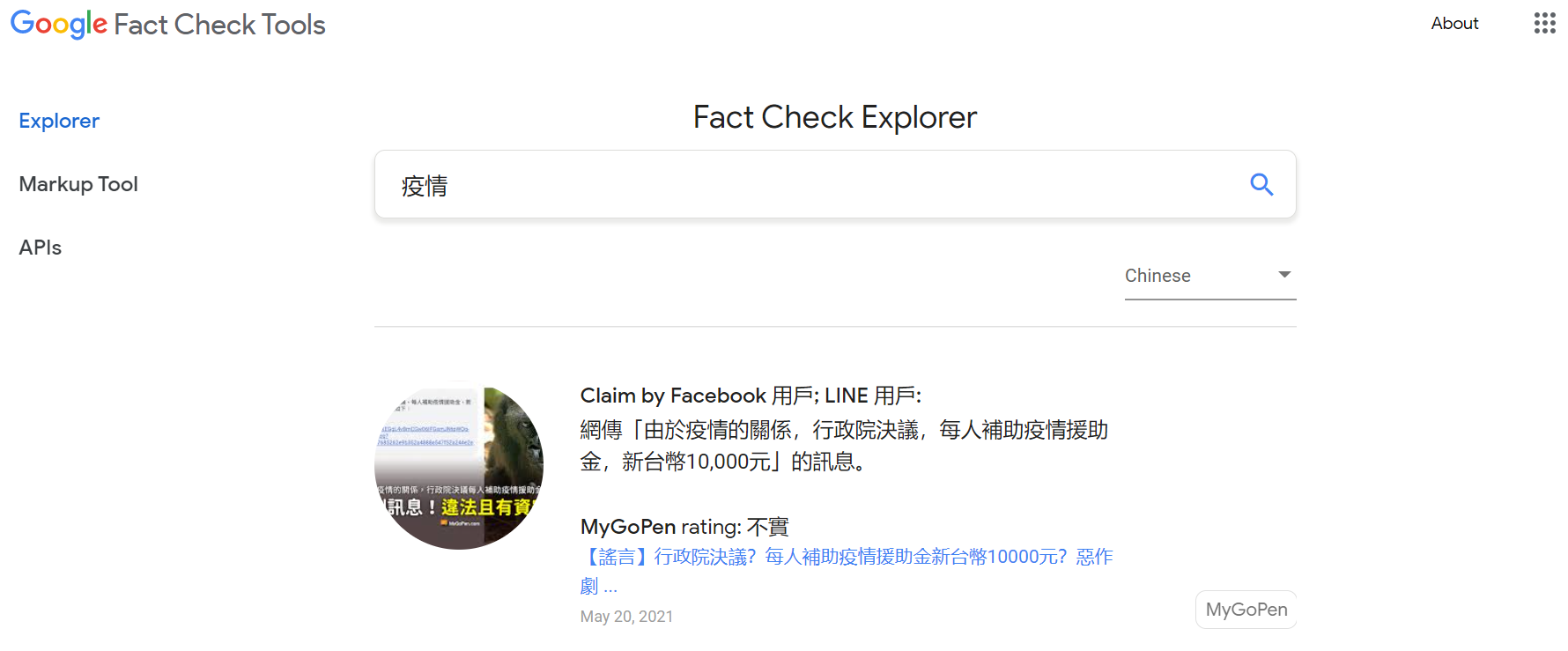Open the Explorer sidebar item

59,121
